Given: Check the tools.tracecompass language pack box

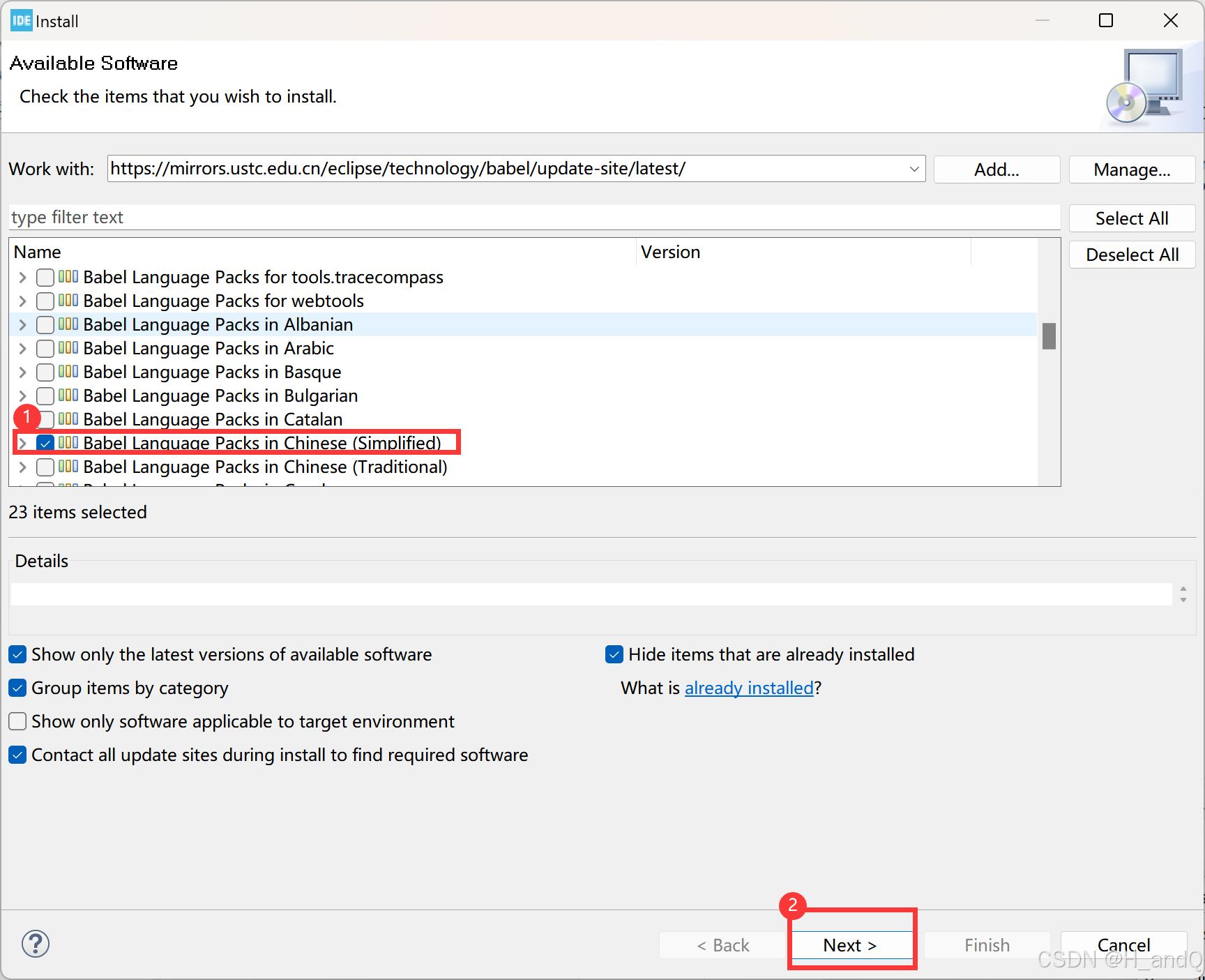Looking at the screenshot, I should 45,277.
